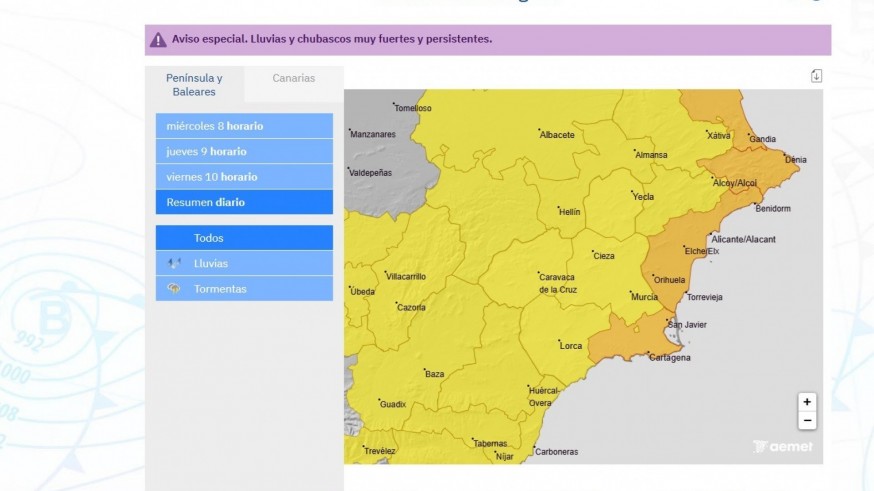
Task: Click the special warning triangle icon
Action: (x=158, y=40)
